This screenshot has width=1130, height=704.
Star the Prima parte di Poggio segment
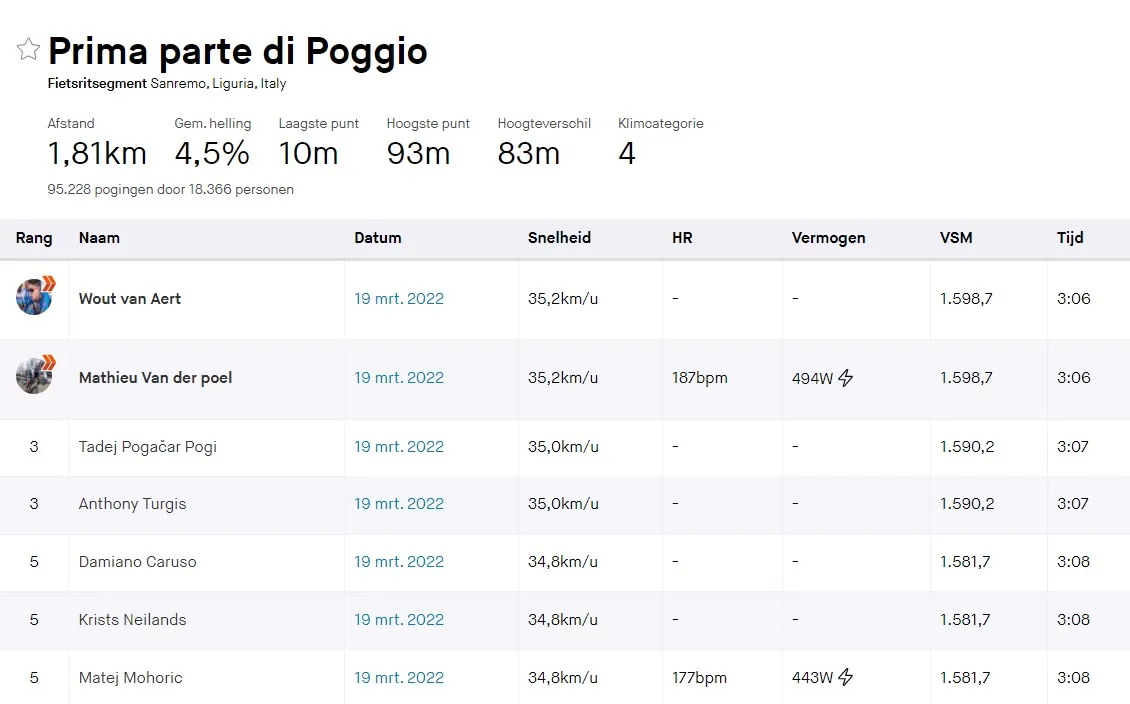pyautogui.click(x=28, y=49)
